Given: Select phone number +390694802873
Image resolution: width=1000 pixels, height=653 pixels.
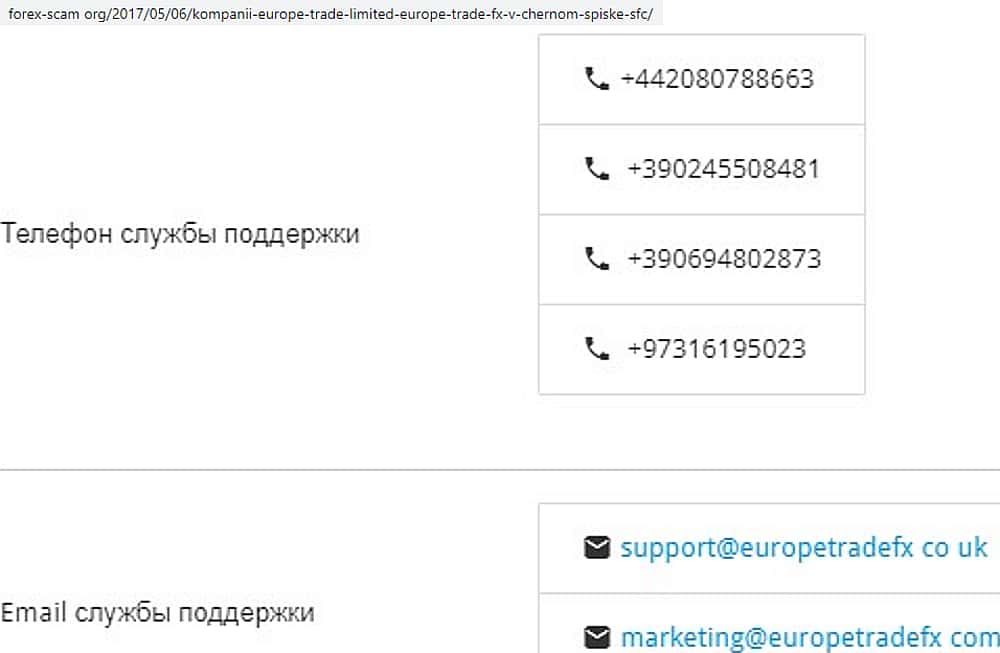Looking at the screenshot, I should tap(724, 259).
